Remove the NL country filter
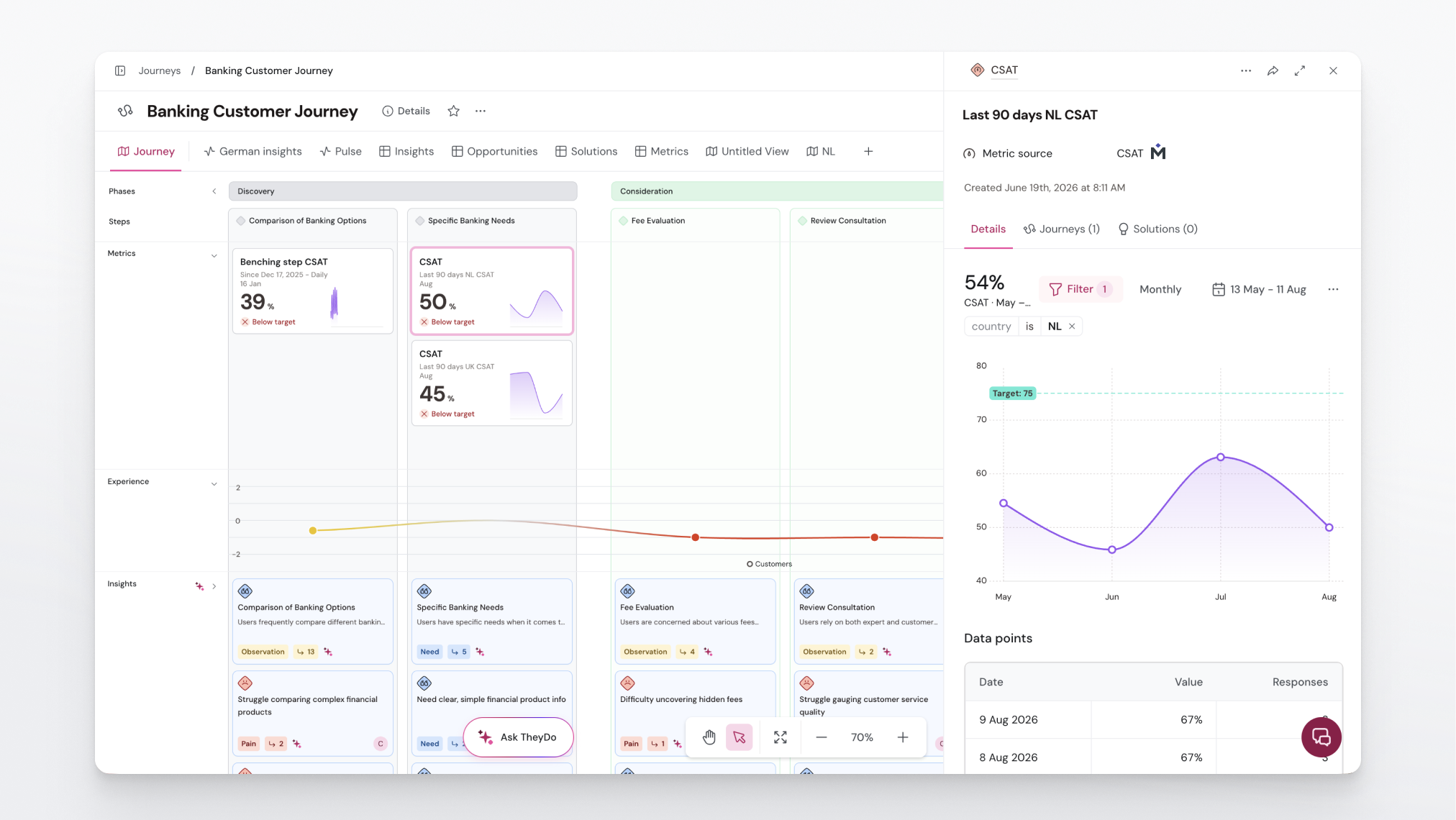 click(1072, 327)
